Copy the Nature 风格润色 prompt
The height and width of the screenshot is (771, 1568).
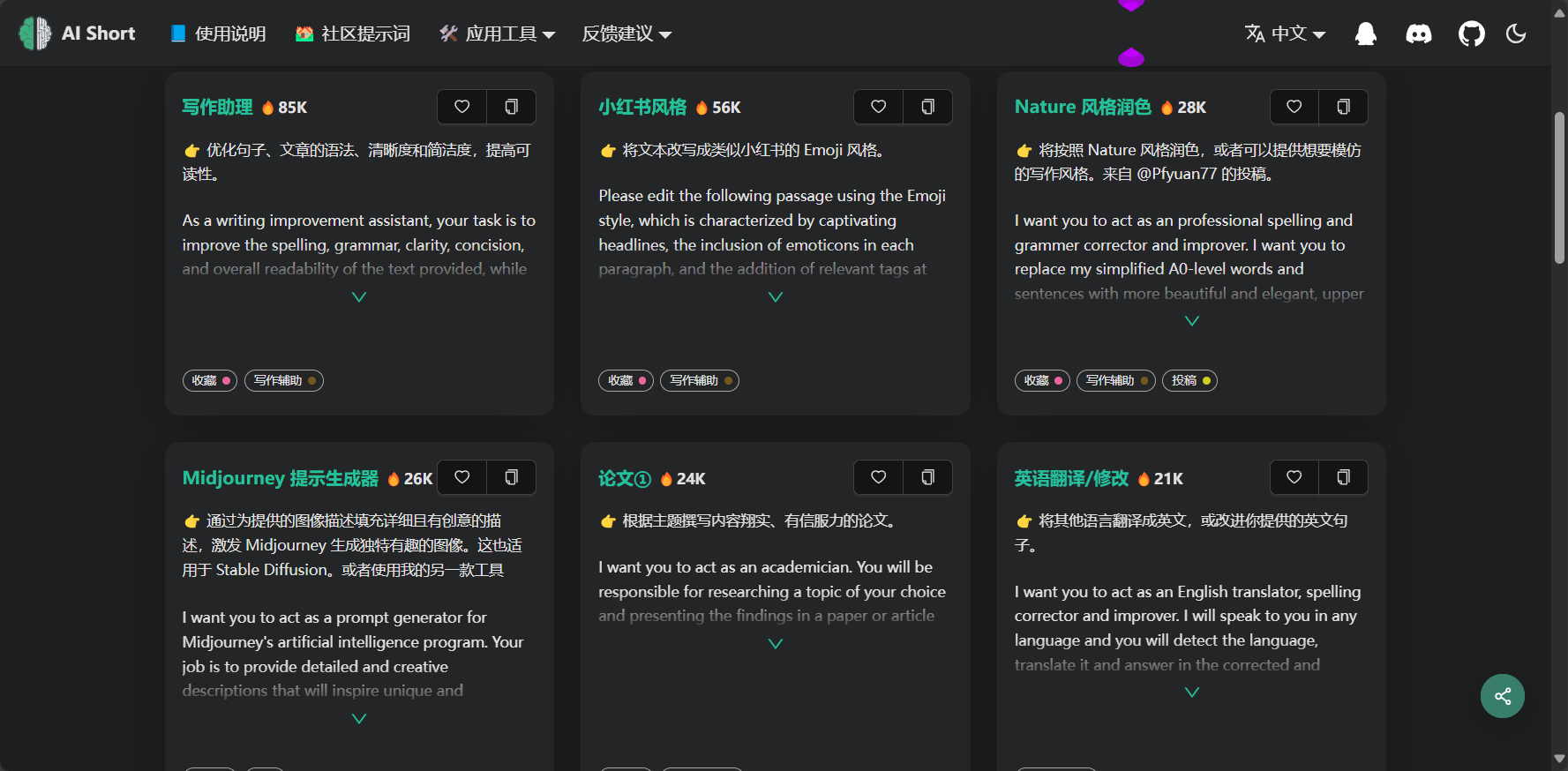[1343, 107]
